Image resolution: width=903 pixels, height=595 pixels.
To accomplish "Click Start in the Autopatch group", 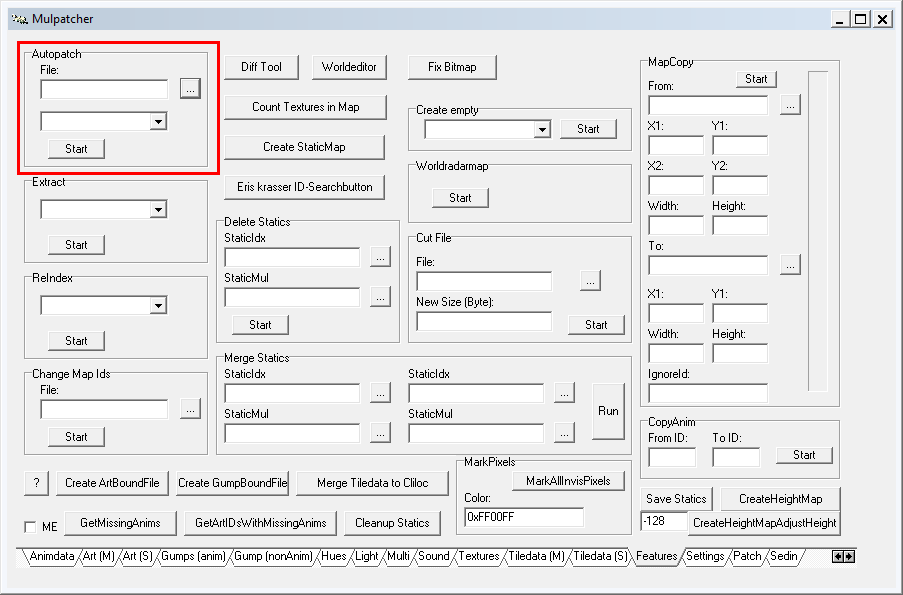I will tap(76, 149).
